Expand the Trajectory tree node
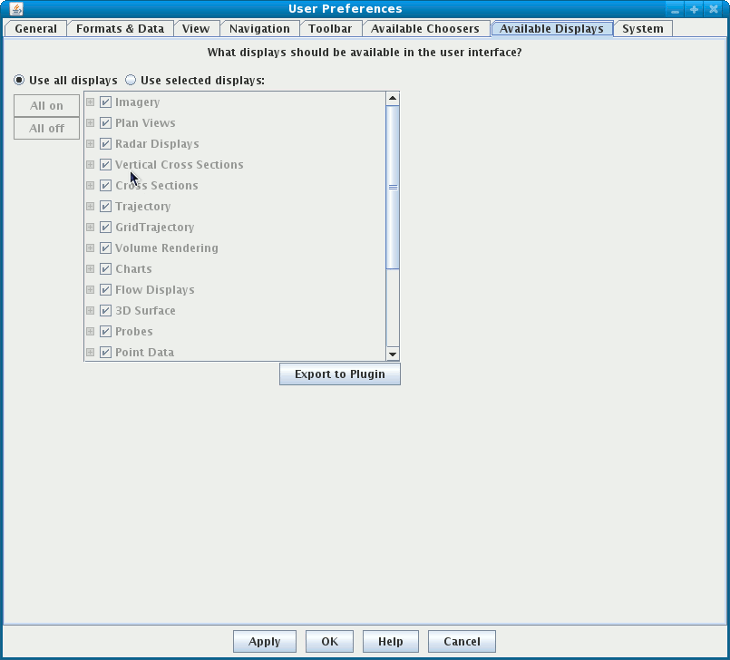This screenshot has height=660, width=730. pyautogui.click(x=90, y=206)
